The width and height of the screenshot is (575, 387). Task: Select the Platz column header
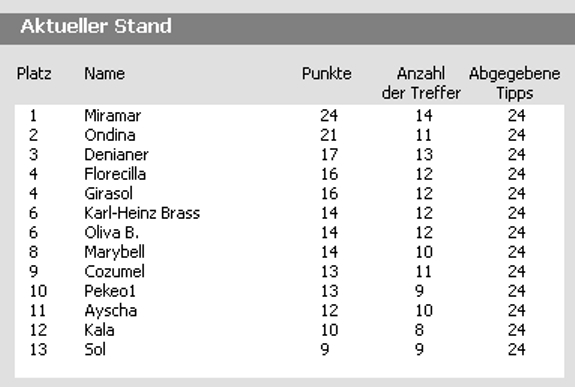34,74
